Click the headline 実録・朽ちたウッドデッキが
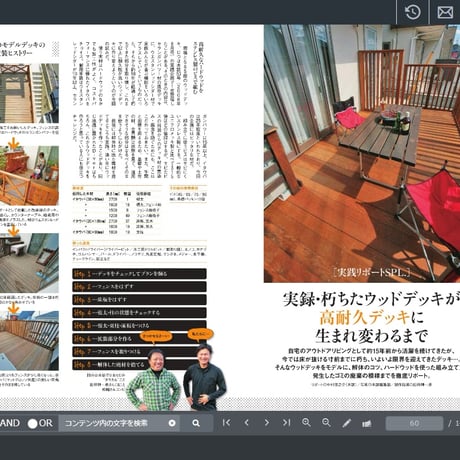This screenshot has height=460, width=460. (371, 299)
